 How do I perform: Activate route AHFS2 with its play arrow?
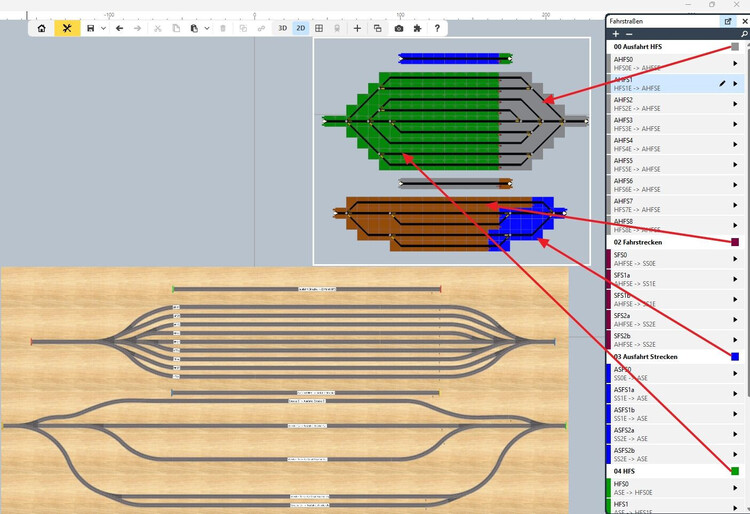(735, 104)
